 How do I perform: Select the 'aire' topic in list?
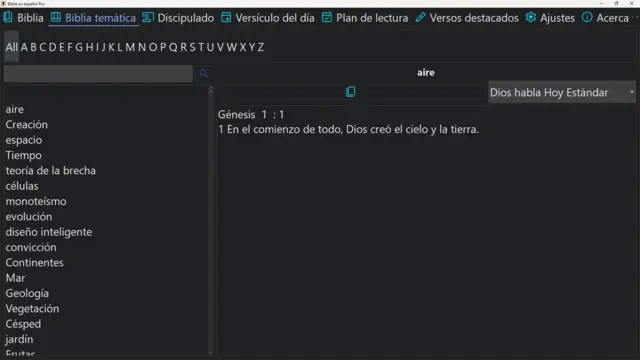[x=15, y=109]
